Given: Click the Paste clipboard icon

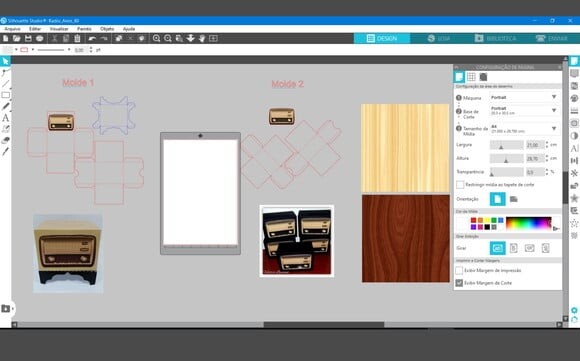Looking at the screenshot, I should 77,38.
